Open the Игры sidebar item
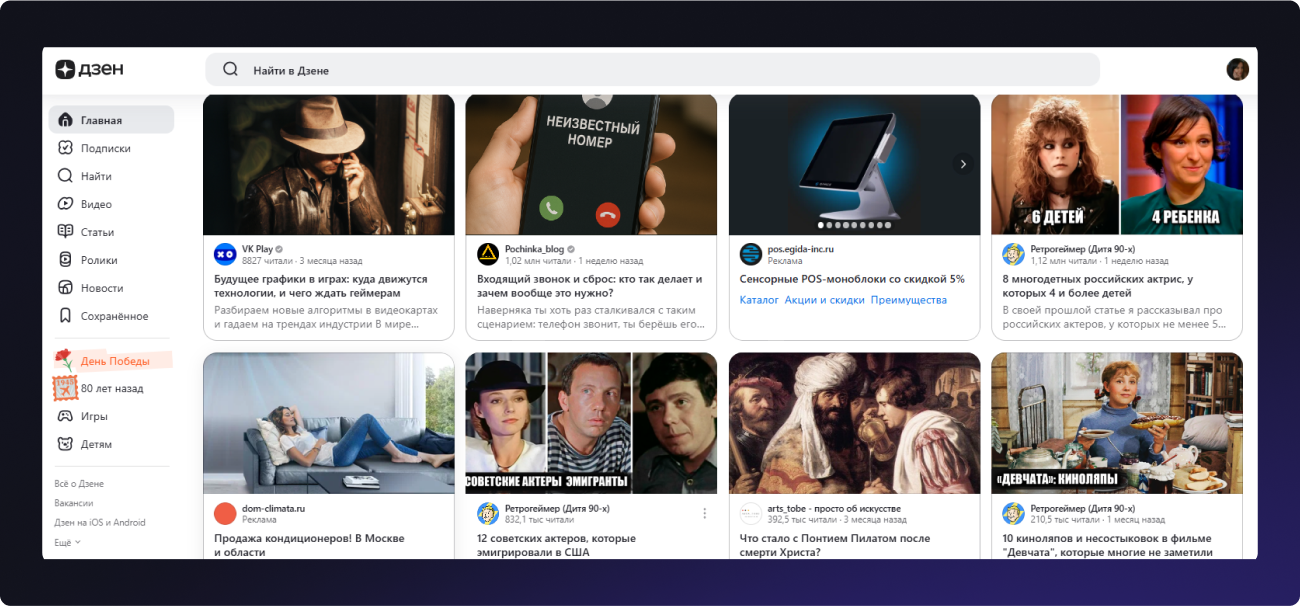This screenshot has width=1300, height=606. click(x=94, y=416)
